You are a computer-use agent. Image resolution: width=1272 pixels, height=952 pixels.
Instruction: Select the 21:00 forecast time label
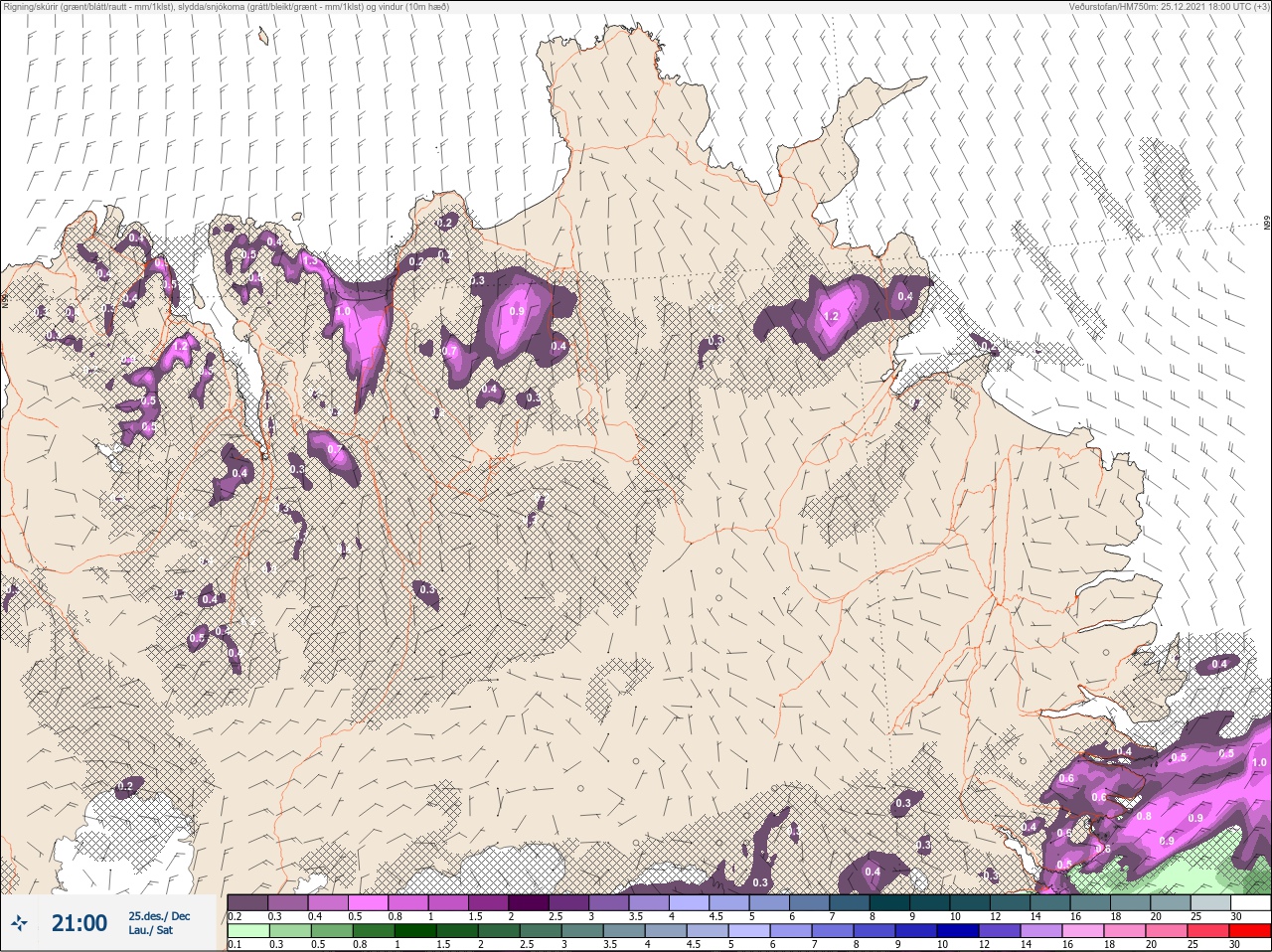pos(79,923)
